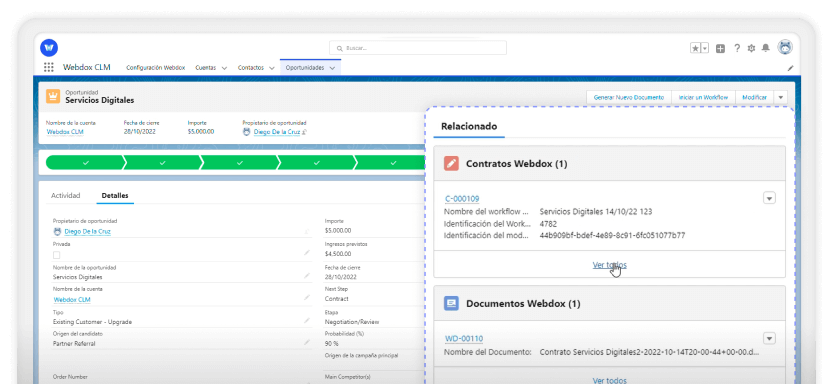The height and width of the screenshot is (384, 832).
Task: Open the Contratos Webdox (1) heading
Action: (x=516, y=164)
